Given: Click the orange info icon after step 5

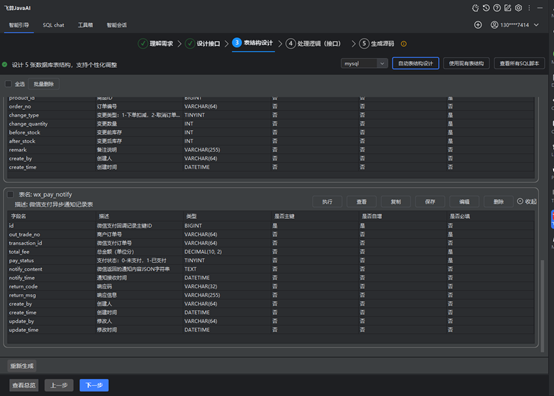Looking at the screenshot, I should [x=403, y=44].
